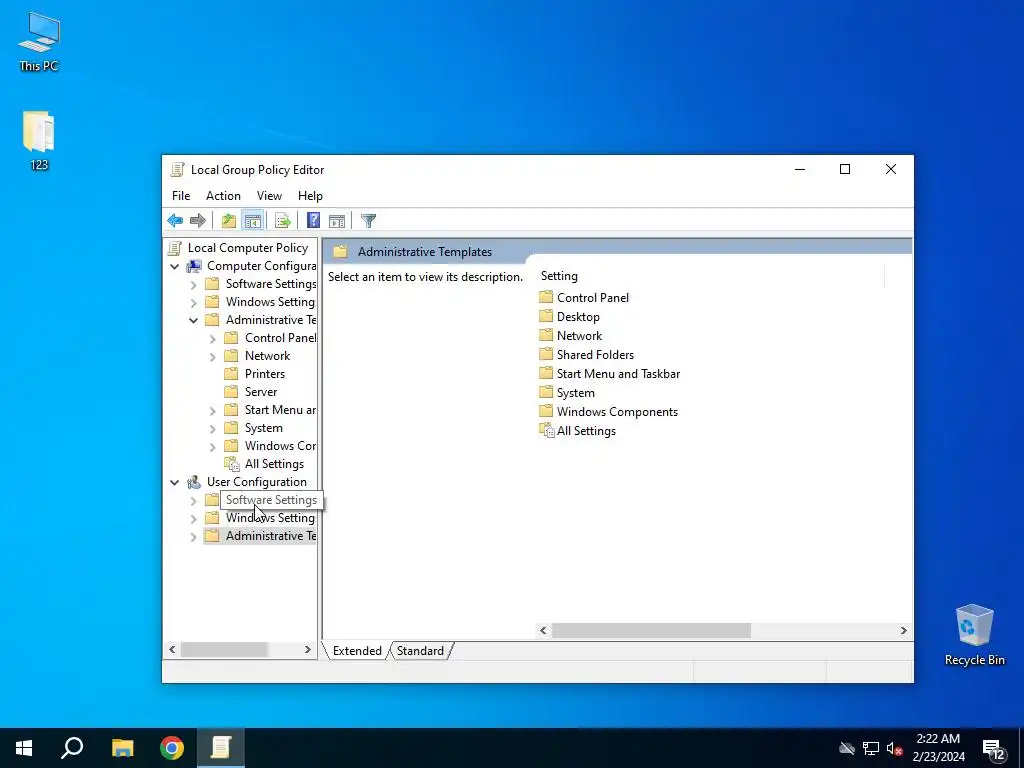Click right arrow of right pane scrollbar

tap(904, 631)
